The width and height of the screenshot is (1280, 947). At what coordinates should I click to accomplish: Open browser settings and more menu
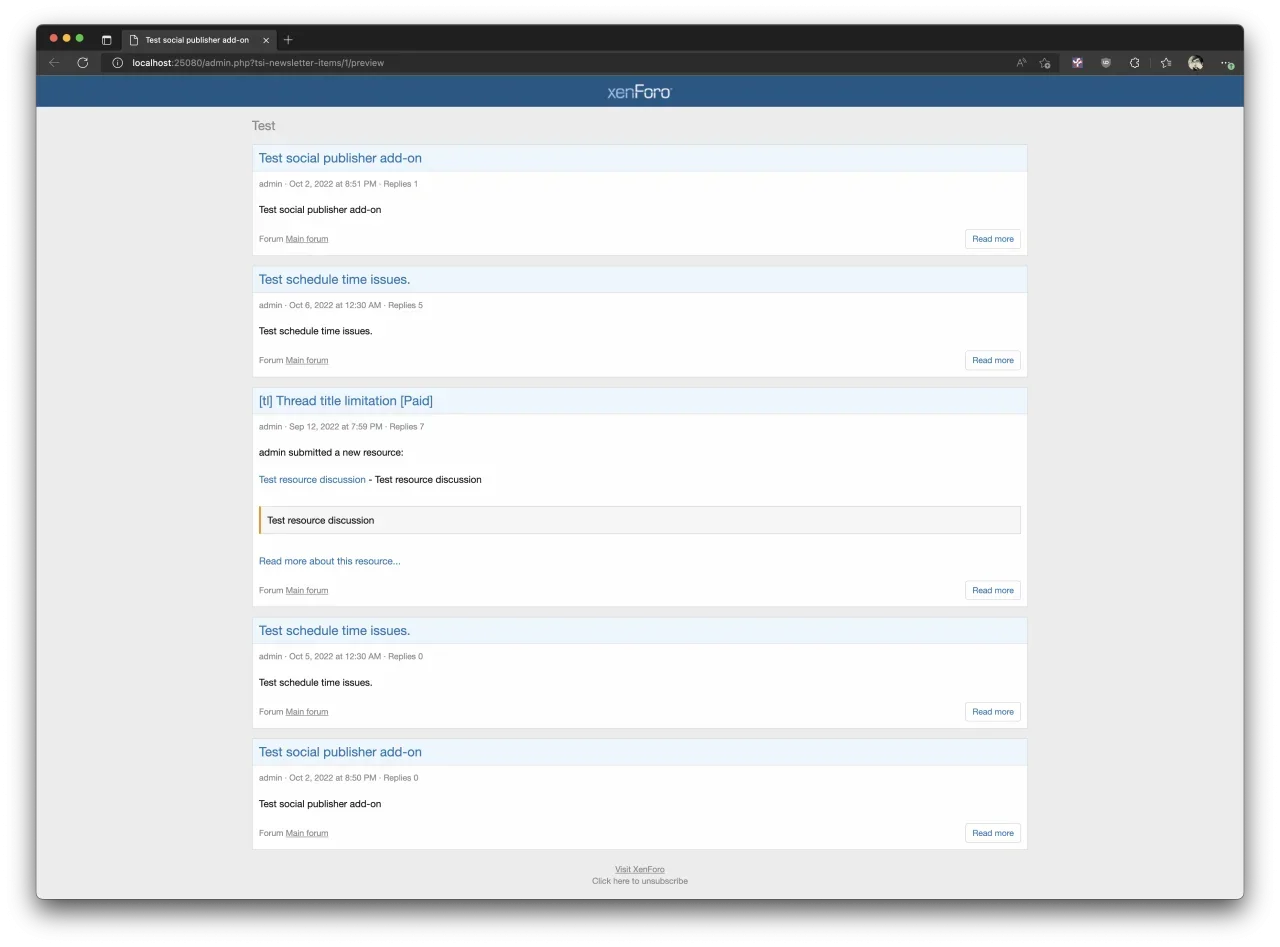[1227, 63]
